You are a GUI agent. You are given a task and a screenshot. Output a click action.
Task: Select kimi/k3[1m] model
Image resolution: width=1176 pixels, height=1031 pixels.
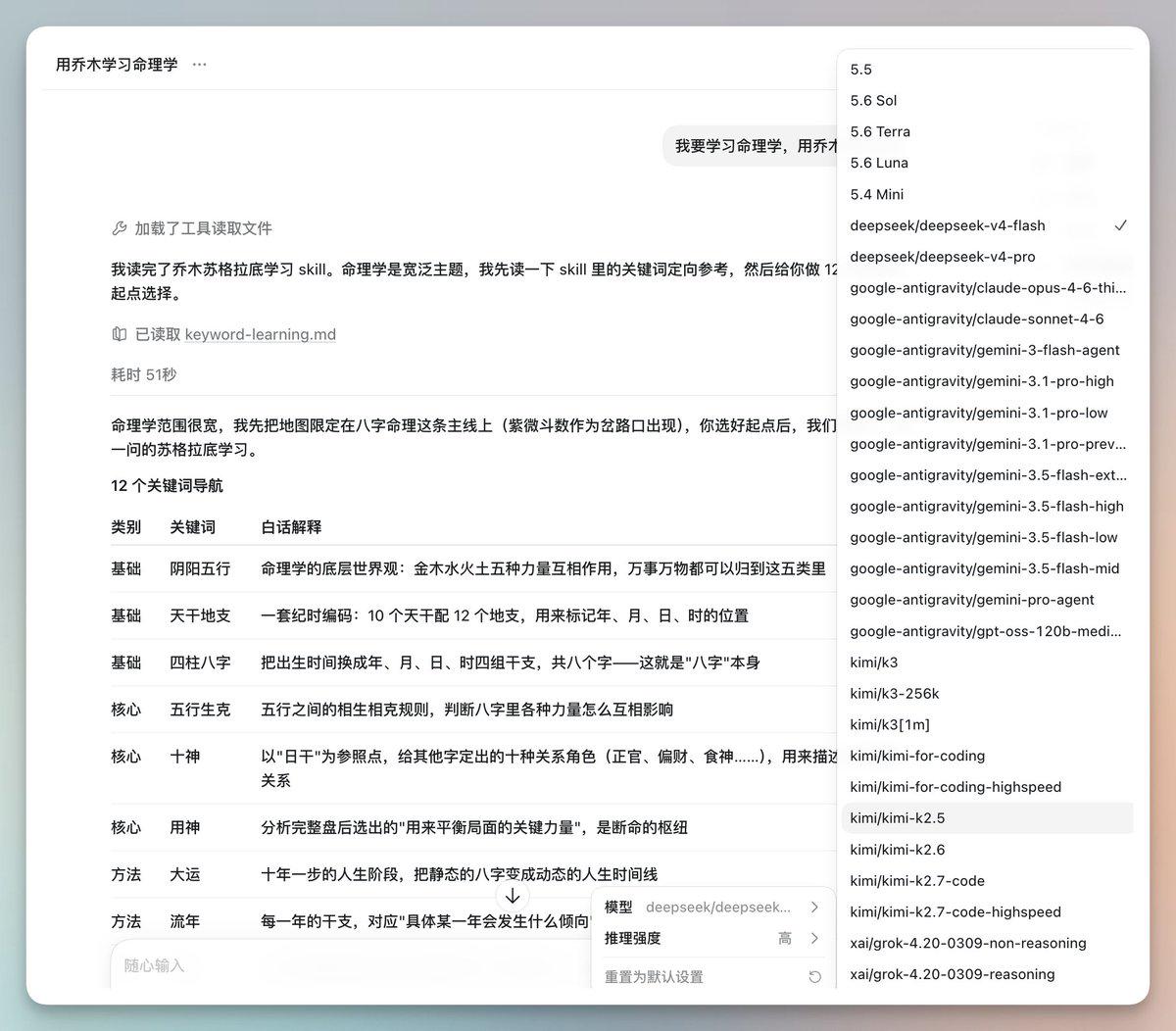click(x=988, y=725)
